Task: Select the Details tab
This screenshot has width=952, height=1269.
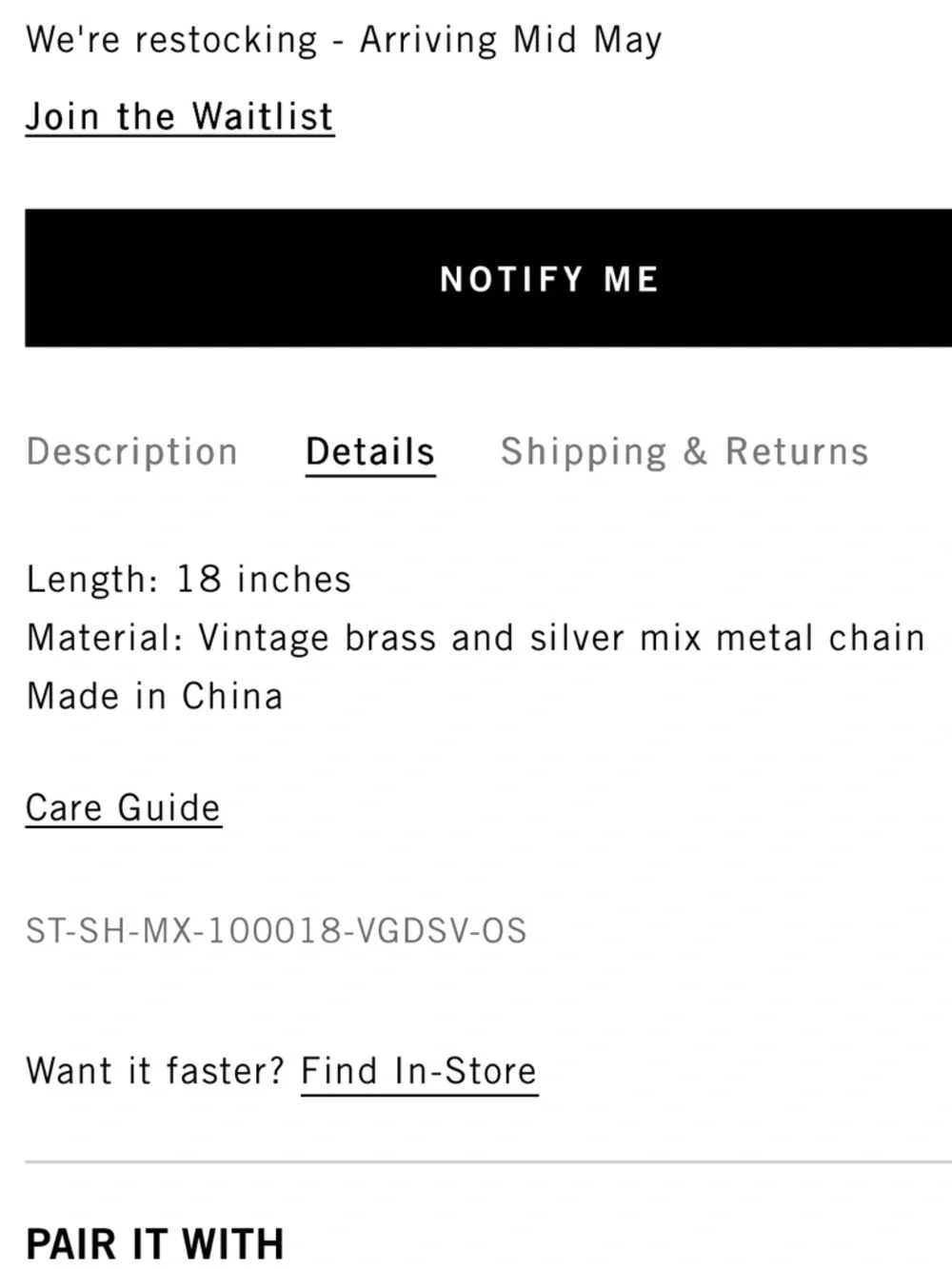Action: click(370, 451)
